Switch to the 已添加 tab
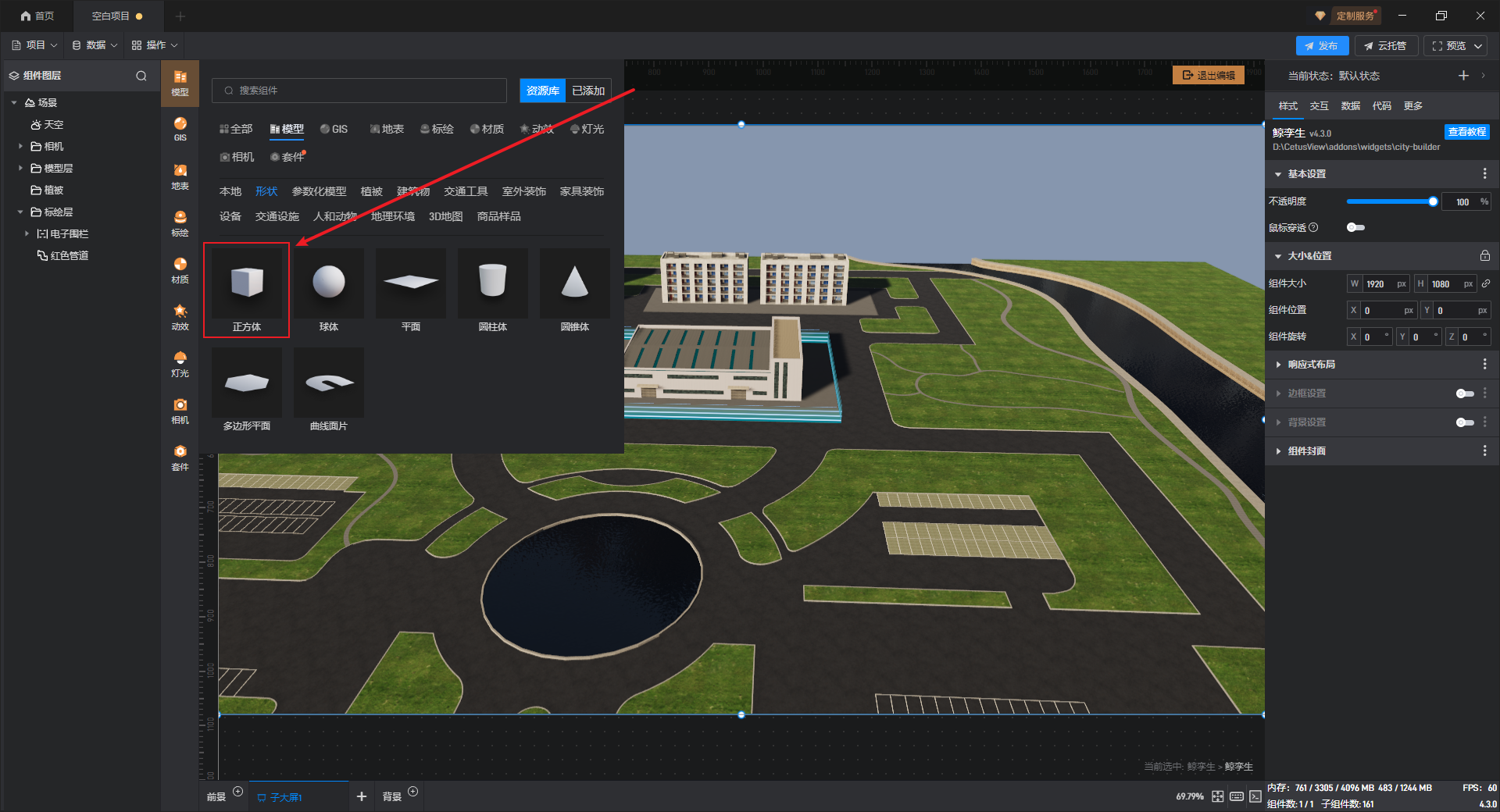Screen dimensions: 1500x812 pyautogui.click(x=588, y=91)
